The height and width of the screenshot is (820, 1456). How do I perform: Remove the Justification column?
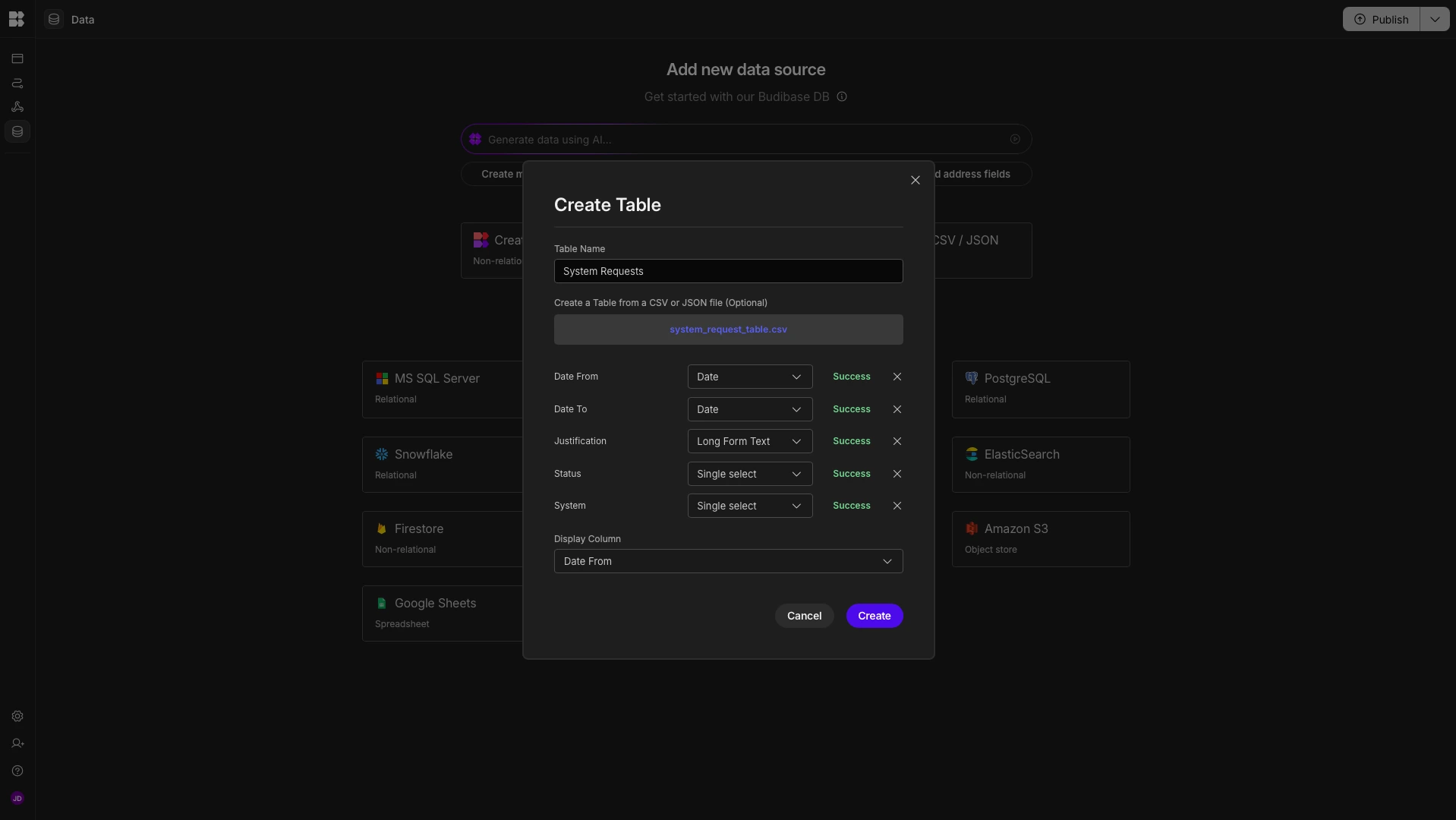click(897, 441)
